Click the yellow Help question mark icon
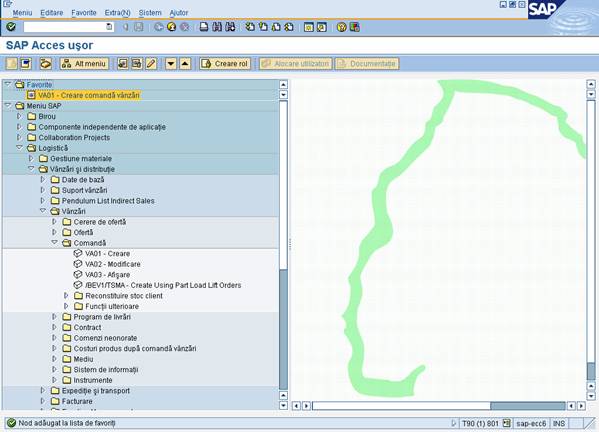This screenshot has height=432, width=599. point(342,27)
